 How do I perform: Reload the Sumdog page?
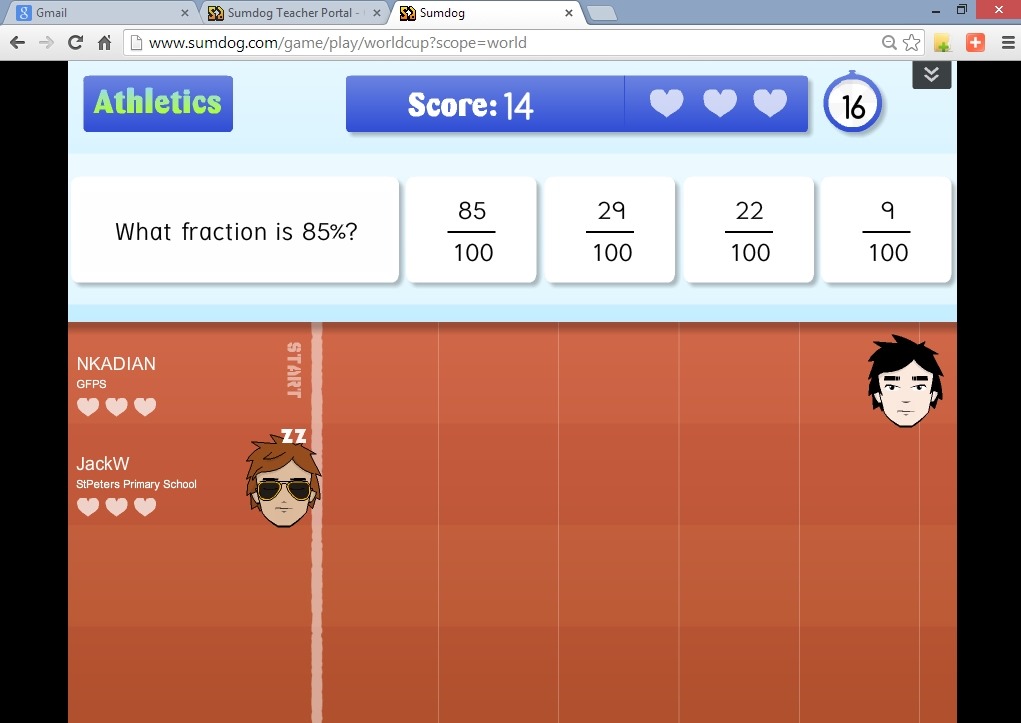coord(76,43)
